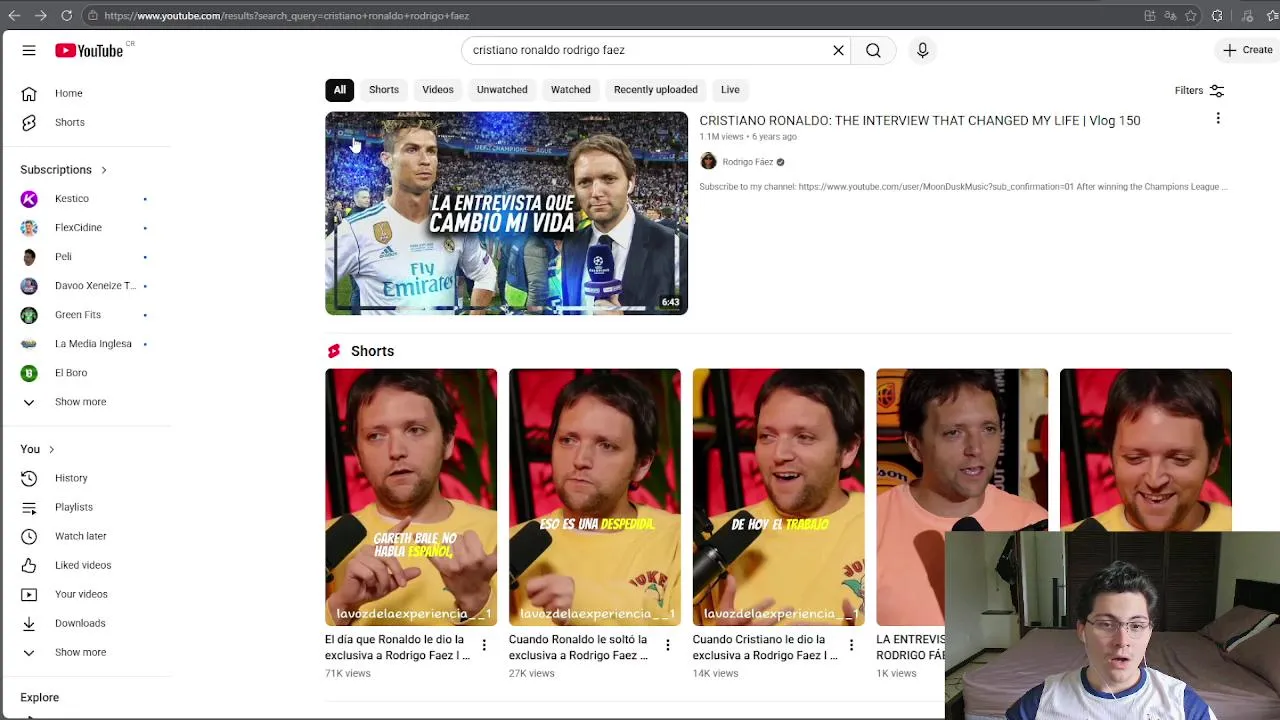Open the Filters options
The image size is (1280, 720).
tap(1199, 91)
